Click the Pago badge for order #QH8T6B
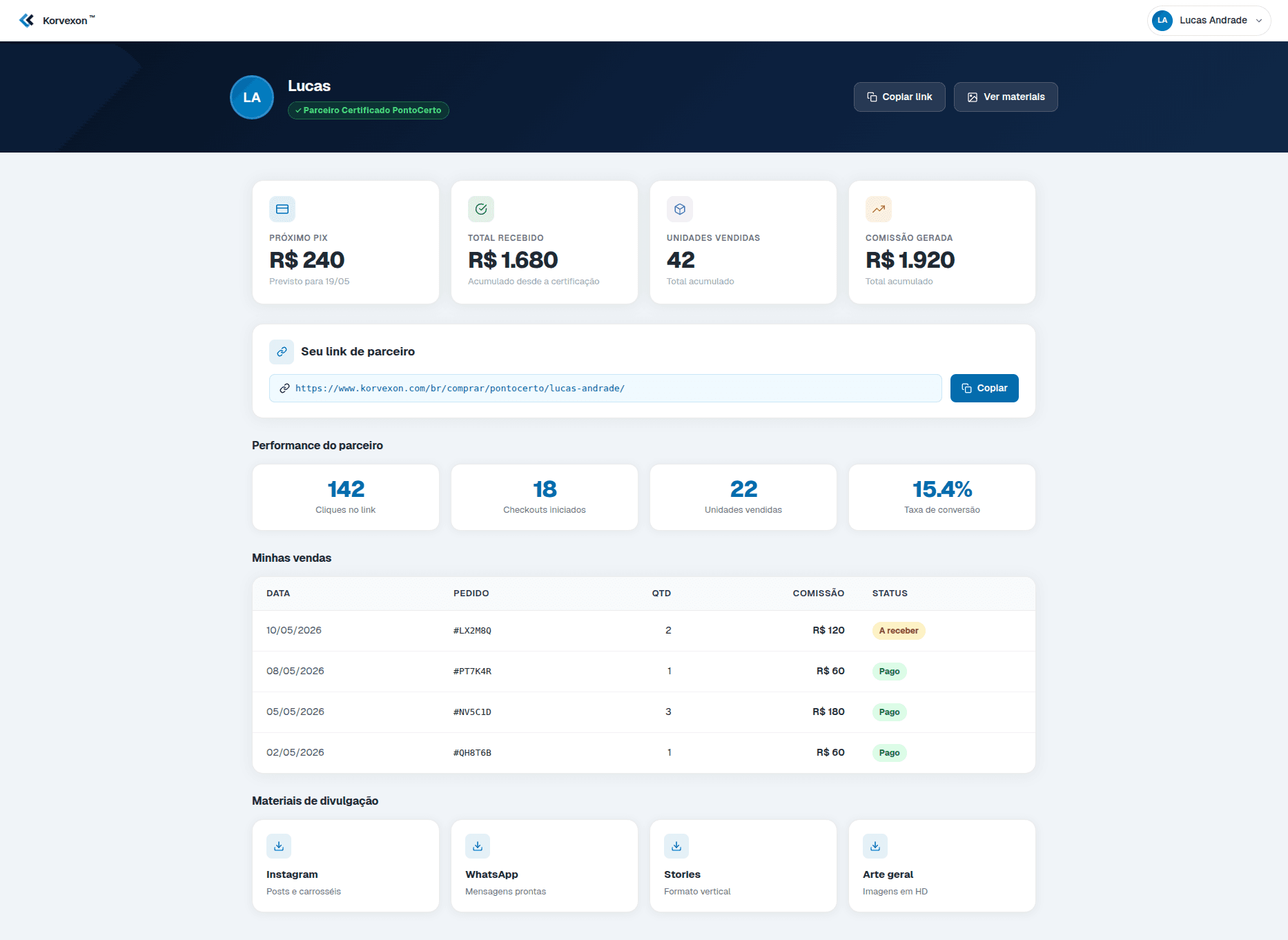This screenshot has width=1288, height=940. [889, 753]
